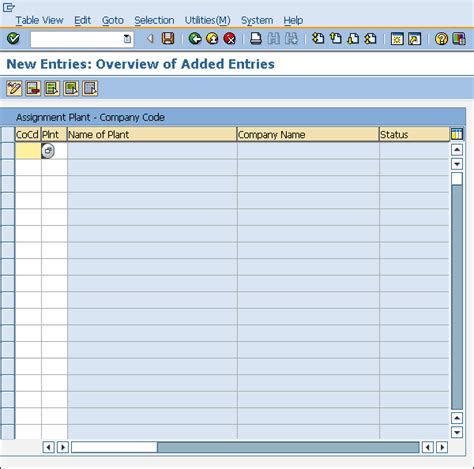Click the left-side horizontal scroll right arrow

point(63,447)
